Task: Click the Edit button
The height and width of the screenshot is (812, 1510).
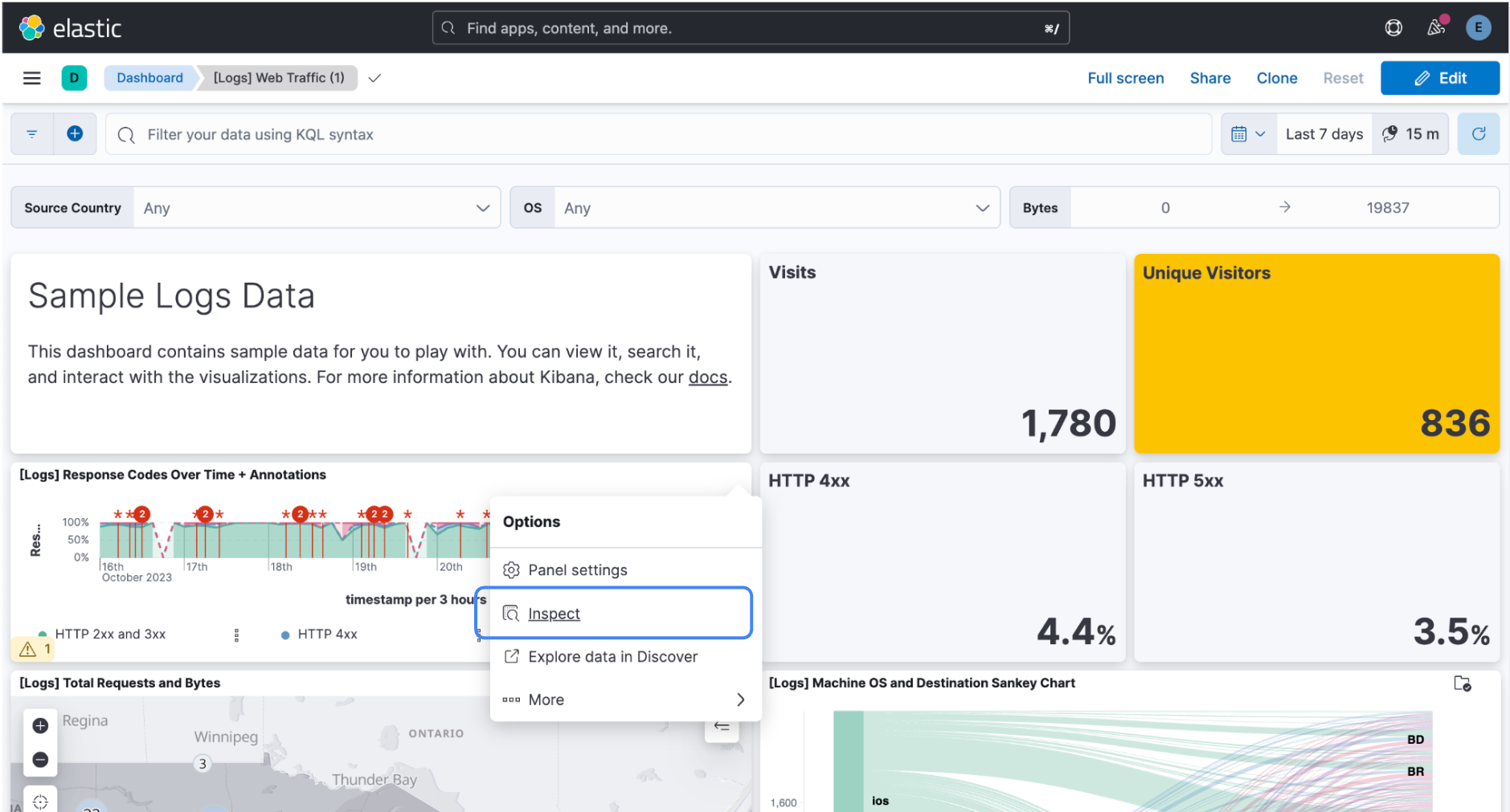Action: point(1440,78)
